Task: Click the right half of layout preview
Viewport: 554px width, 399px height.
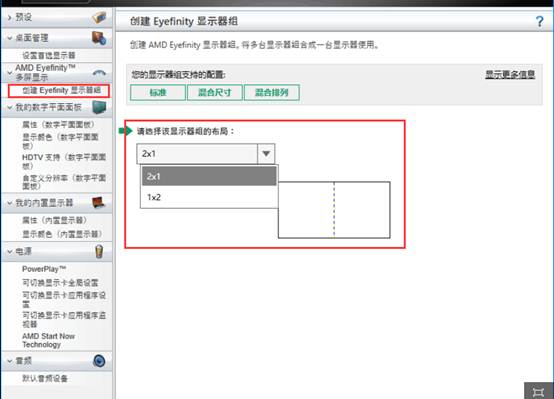Action: 362,210
